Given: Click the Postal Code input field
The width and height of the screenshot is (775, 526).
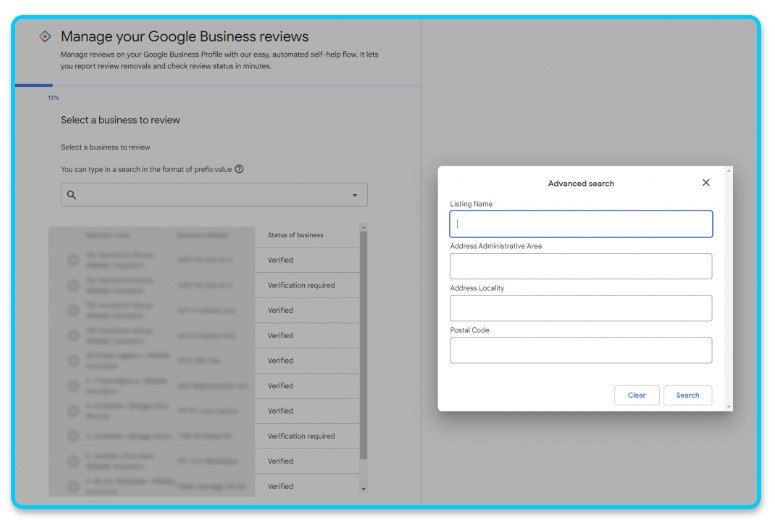Looking at the screenshot, I should 581,350.
